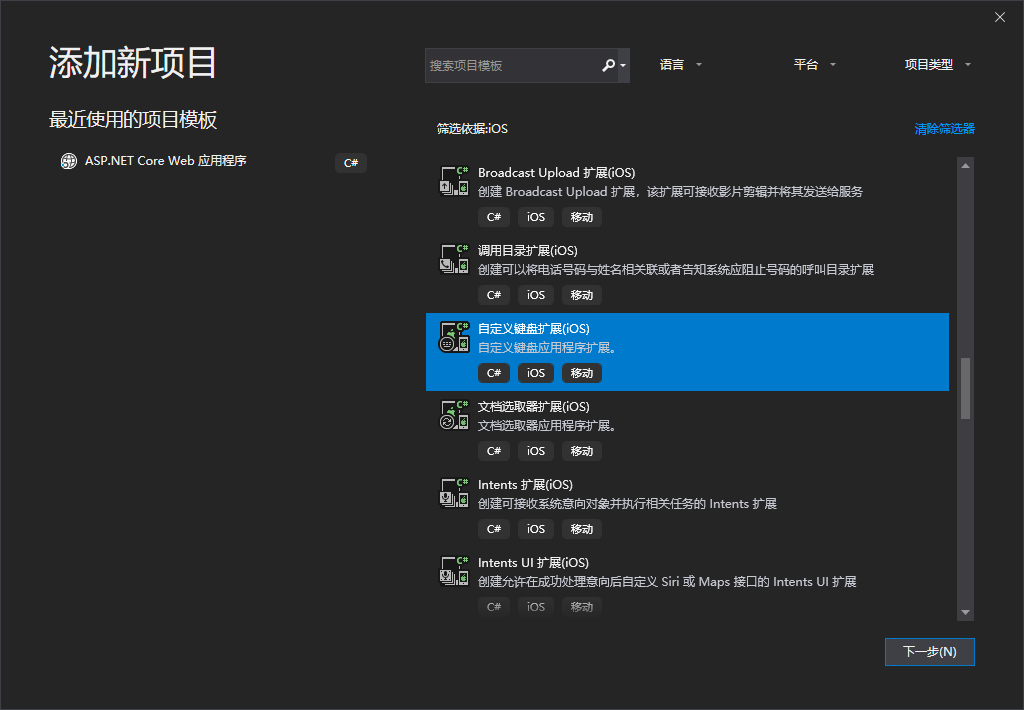This screenshot has height=710, width=1024.
Task: Open the 平台 dropdown
Action: pyautogui.click(x=813, y=64)
